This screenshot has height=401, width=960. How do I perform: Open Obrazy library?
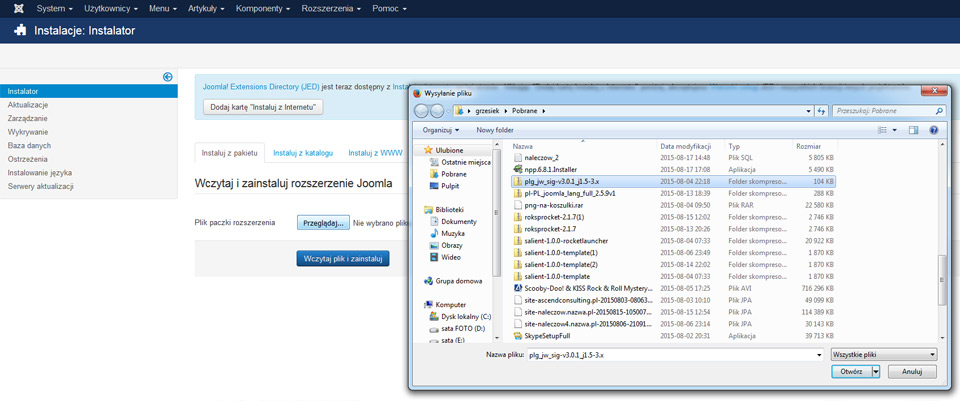tap(446, 245)
